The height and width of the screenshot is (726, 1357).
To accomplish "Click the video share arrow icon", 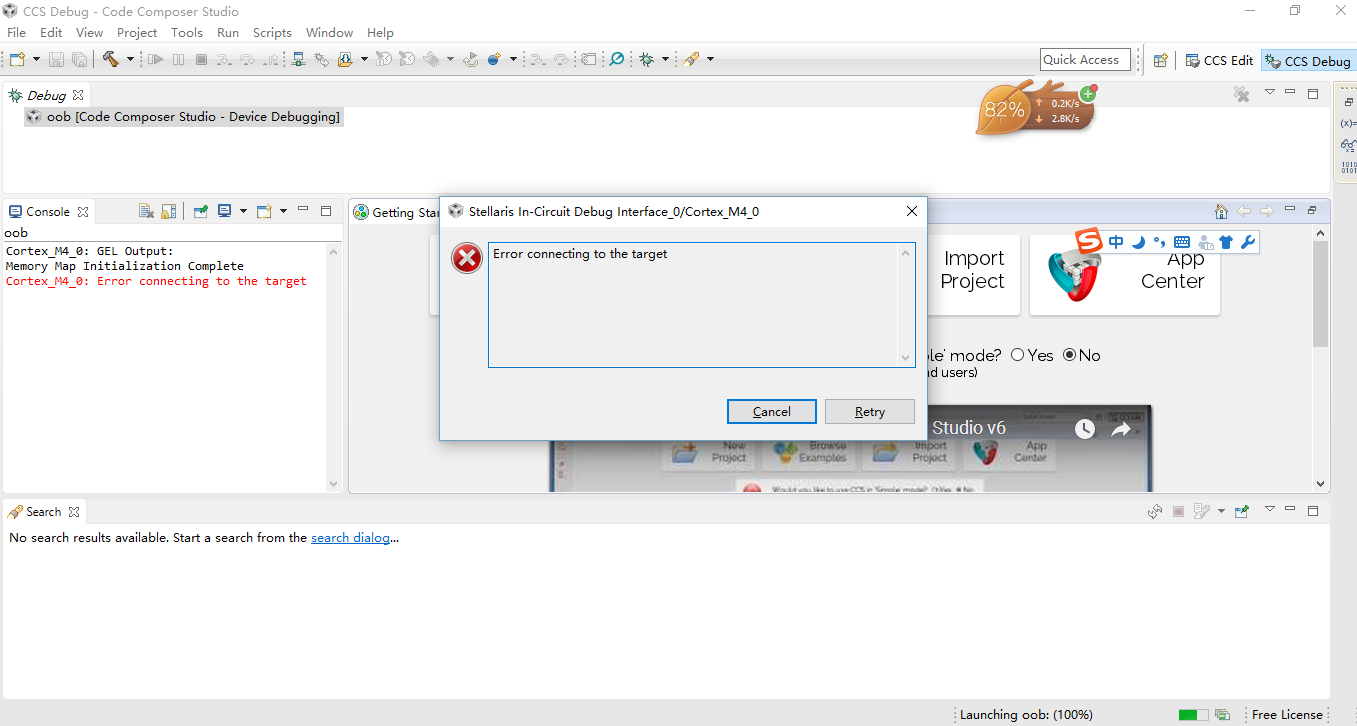I will [x=1121, y=429].
